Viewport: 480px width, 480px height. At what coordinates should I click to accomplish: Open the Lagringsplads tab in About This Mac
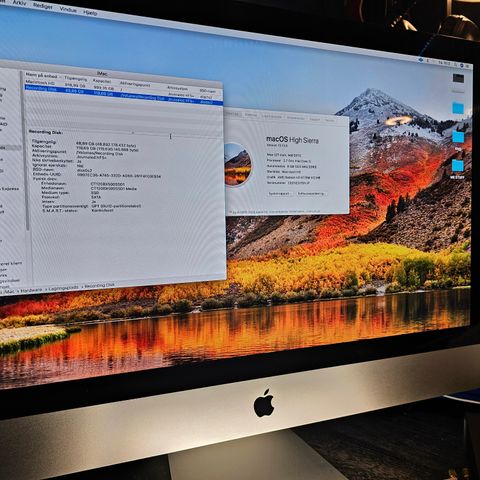272,116
